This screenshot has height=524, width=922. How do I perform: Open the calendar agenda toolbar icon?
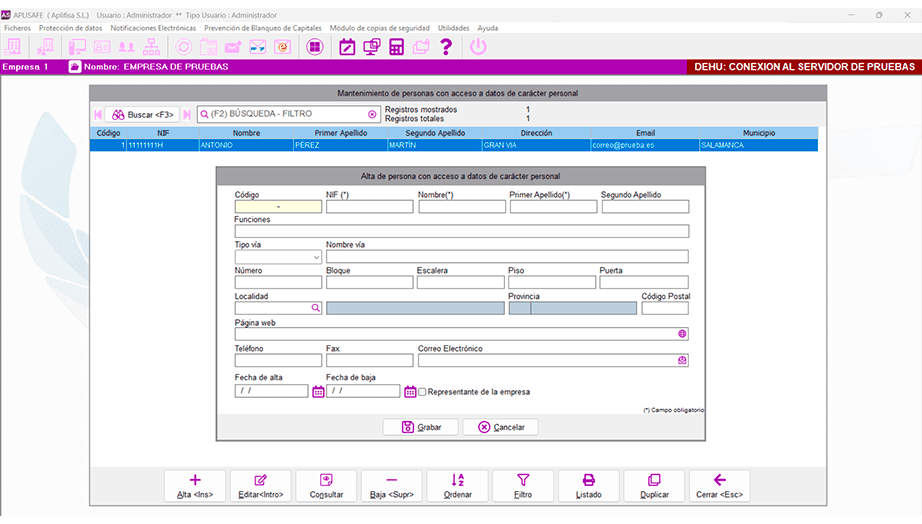tap(348, 47)
